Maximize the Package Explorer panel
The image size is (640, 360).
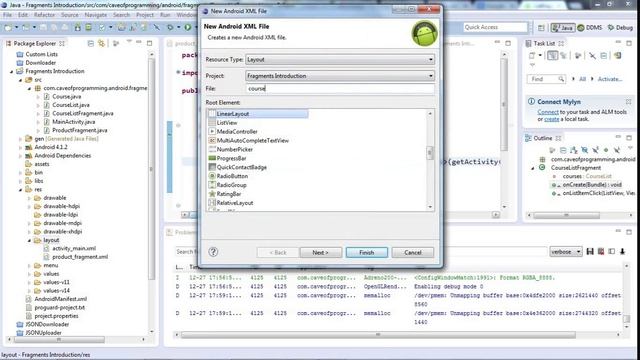(x=149, y=43)
